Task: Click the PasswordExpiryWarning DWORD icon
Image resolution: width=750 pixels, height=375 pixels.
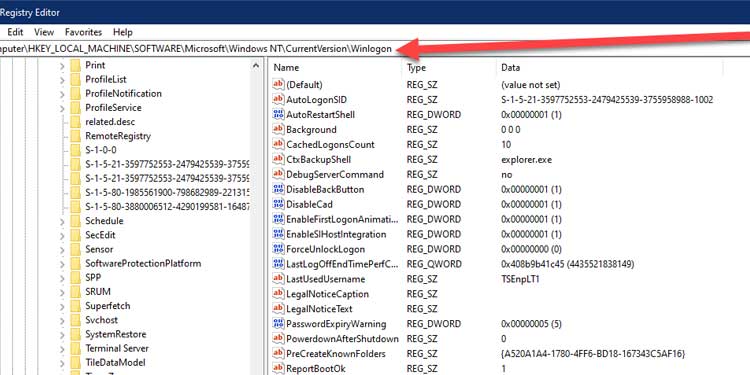Action: [x=278, y=324]
